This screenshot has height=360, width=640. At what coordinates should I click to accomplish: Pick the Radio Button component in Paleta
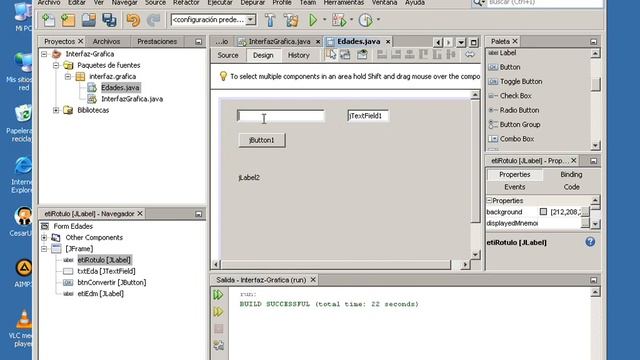point(514,110)
